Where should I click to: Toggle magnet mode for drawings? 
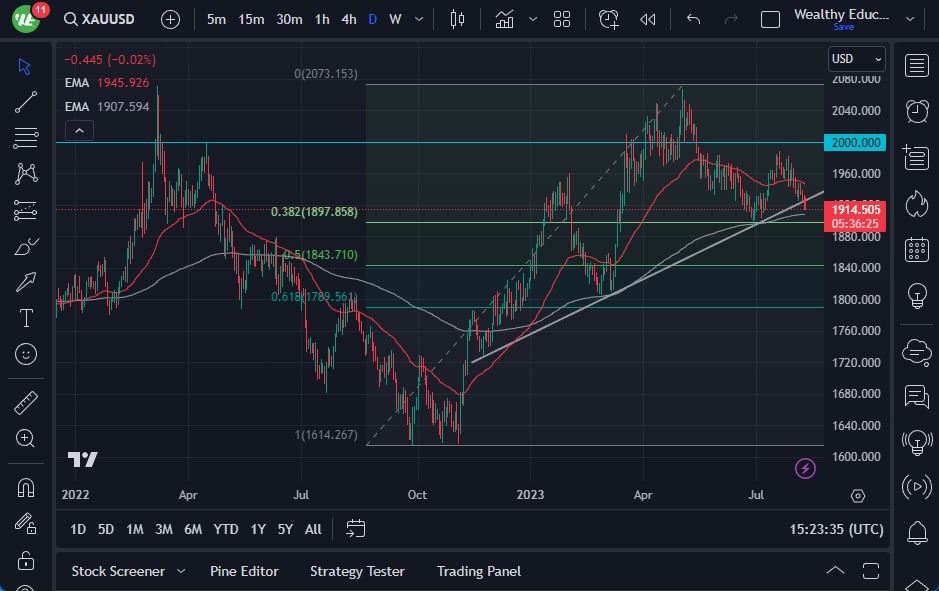[x=26, y=487]
